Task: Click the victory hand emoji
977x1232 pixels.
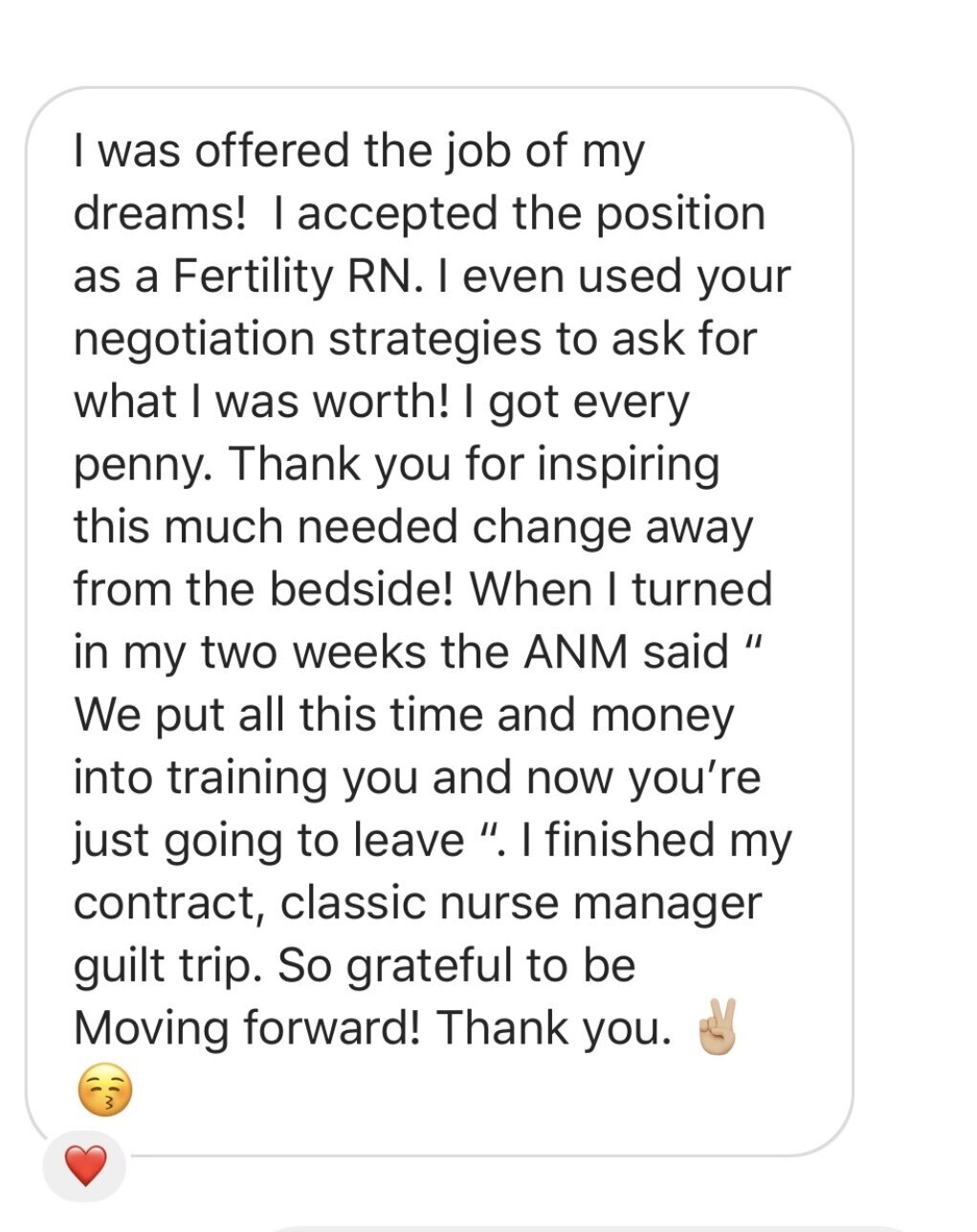Action: click(716, 1027)
